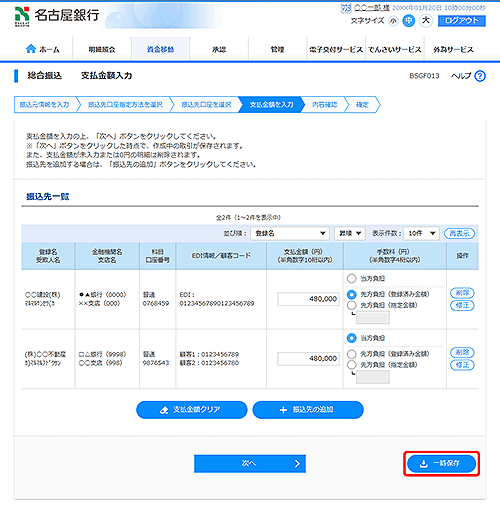Open the 昇順 order dropdown
The image size is (500, 518).
(x=350, y=233)
